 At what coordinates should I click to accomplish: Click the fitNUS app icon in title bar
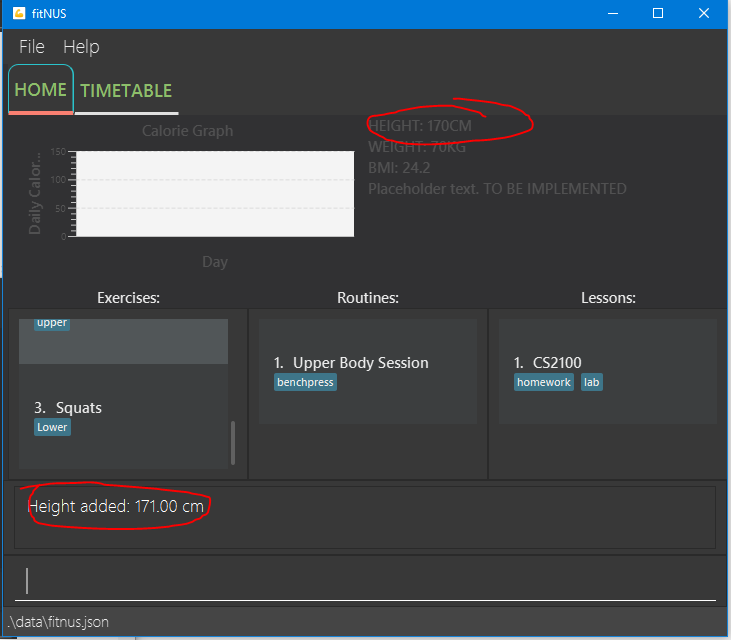tap(19, 13)
